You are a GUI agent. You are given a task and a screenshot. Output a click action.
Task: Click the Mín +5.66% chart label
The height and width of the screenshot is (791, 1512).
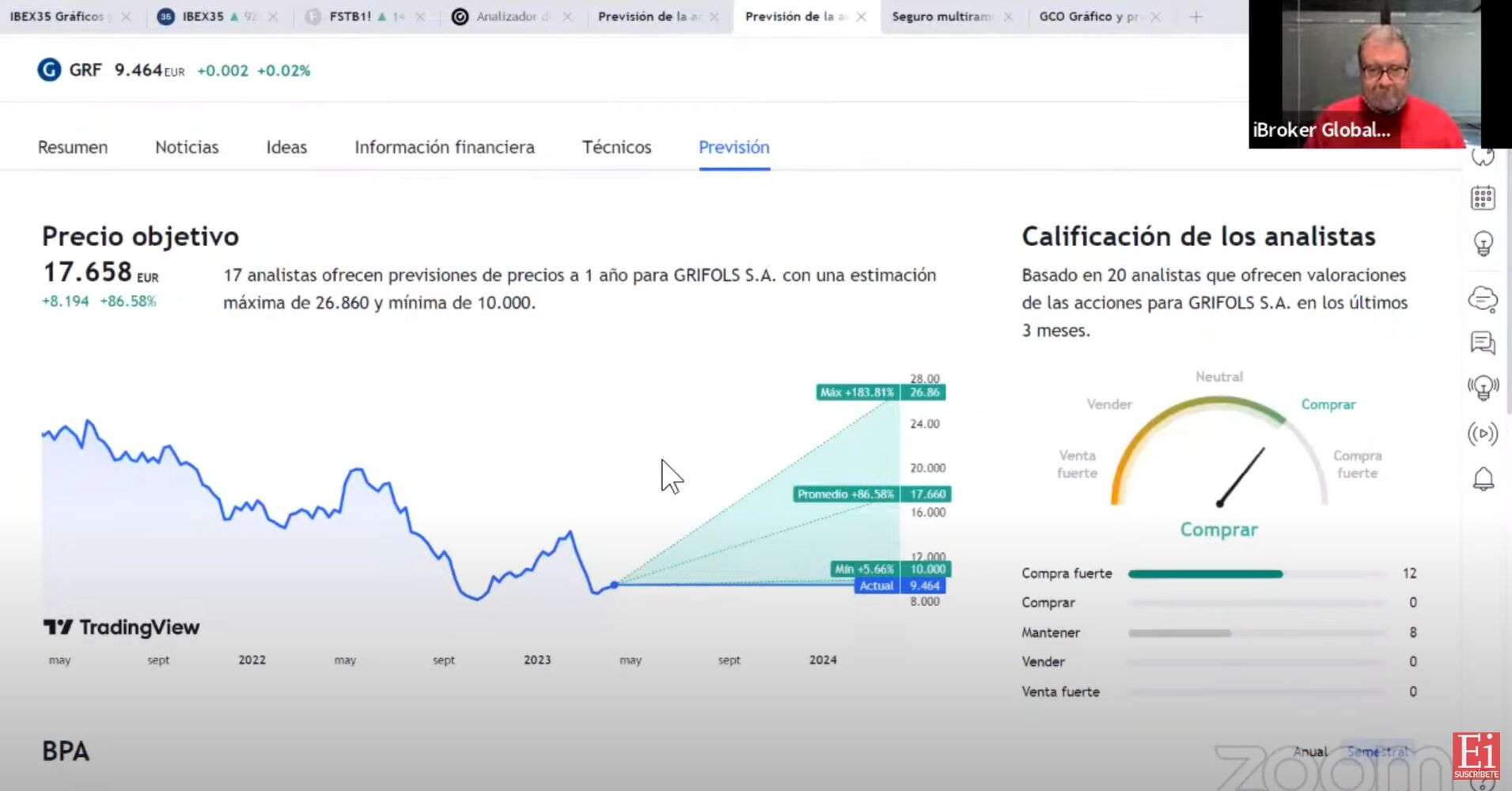click(864, 570)
